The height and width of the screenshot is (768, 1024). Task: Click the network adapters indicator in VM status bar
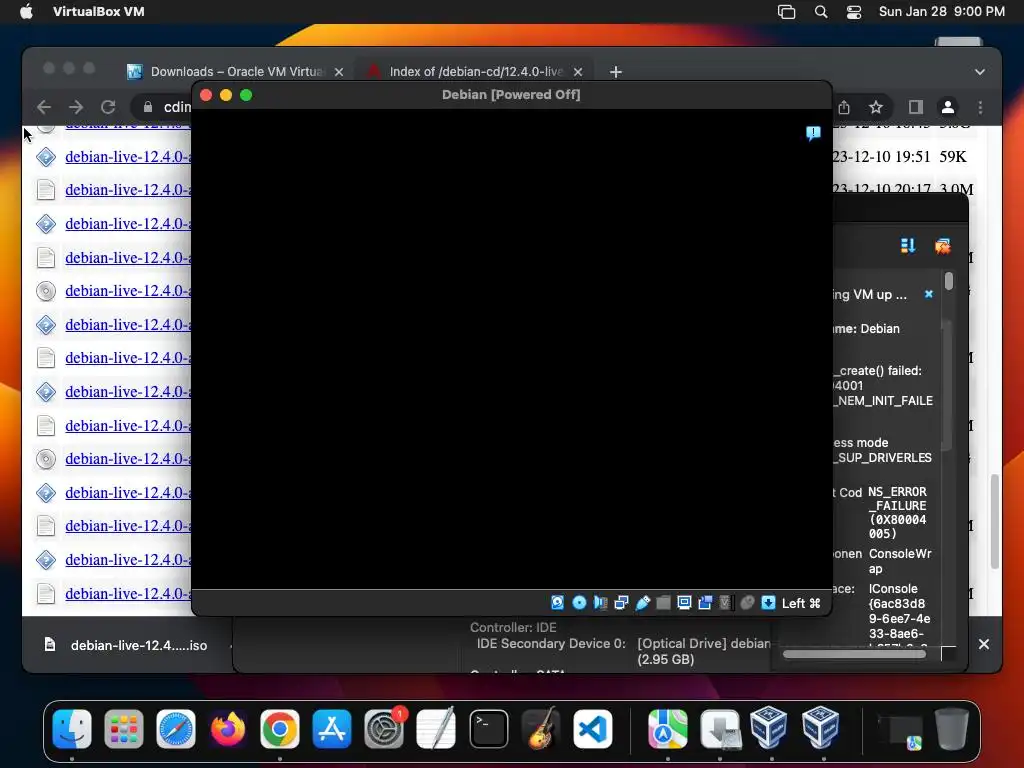pyautogui.click(x=621, y=603)
